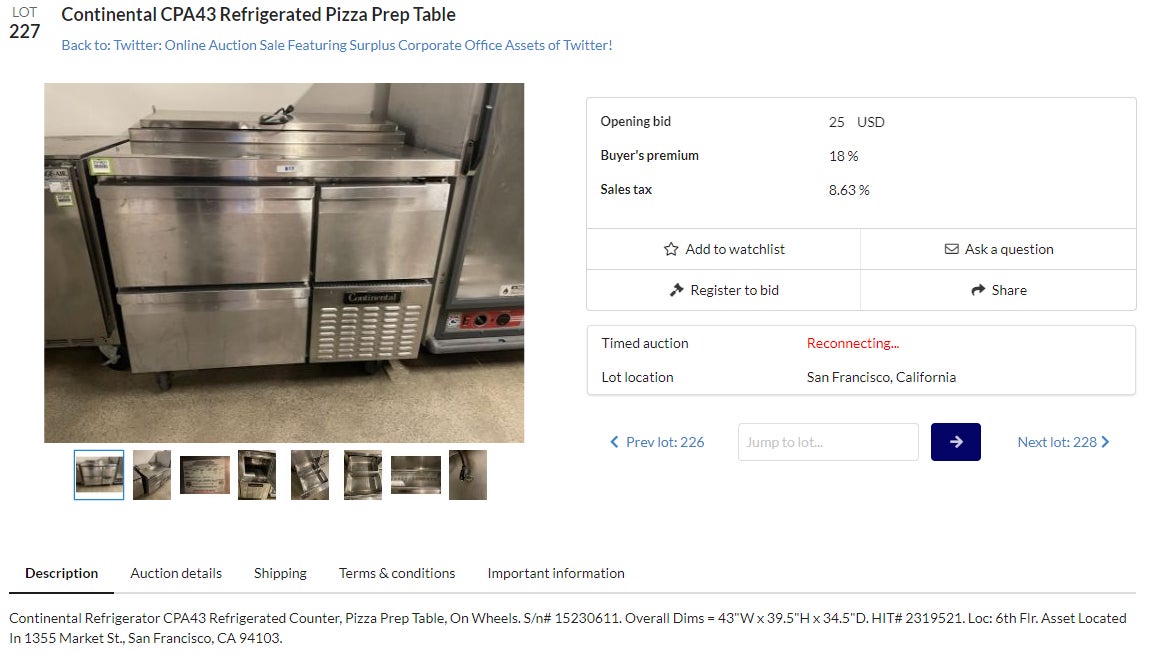The height and width of the screenshot is (654, 1171).
Task: Select the first prep table thumbnail
Action: click(x=99, y=475)
